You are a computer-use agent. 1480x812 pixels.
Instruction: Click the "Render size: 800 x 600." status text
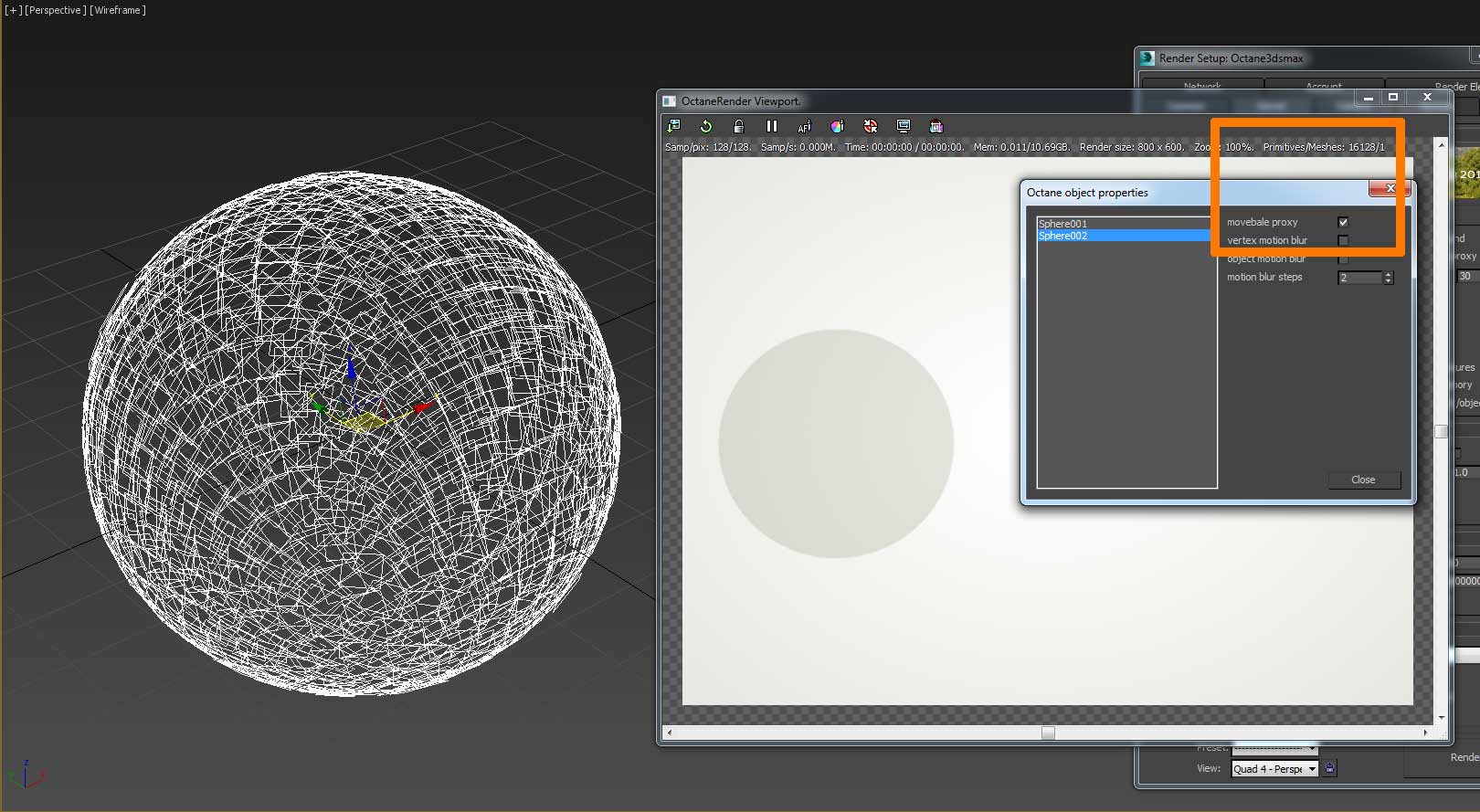coord(1132,147)
